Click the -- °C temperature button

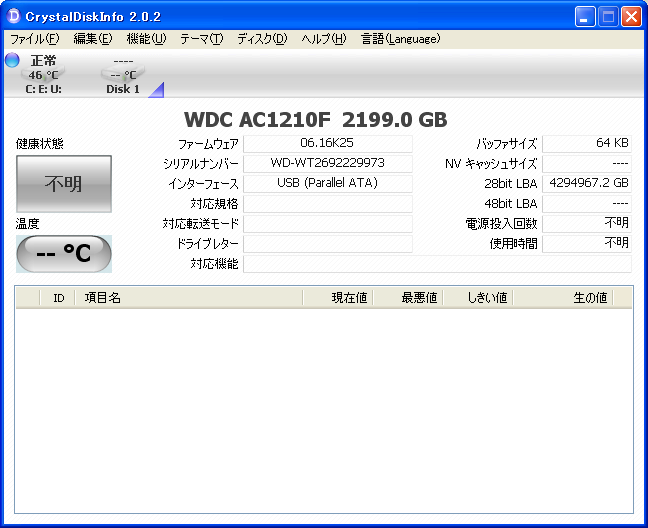64,254
